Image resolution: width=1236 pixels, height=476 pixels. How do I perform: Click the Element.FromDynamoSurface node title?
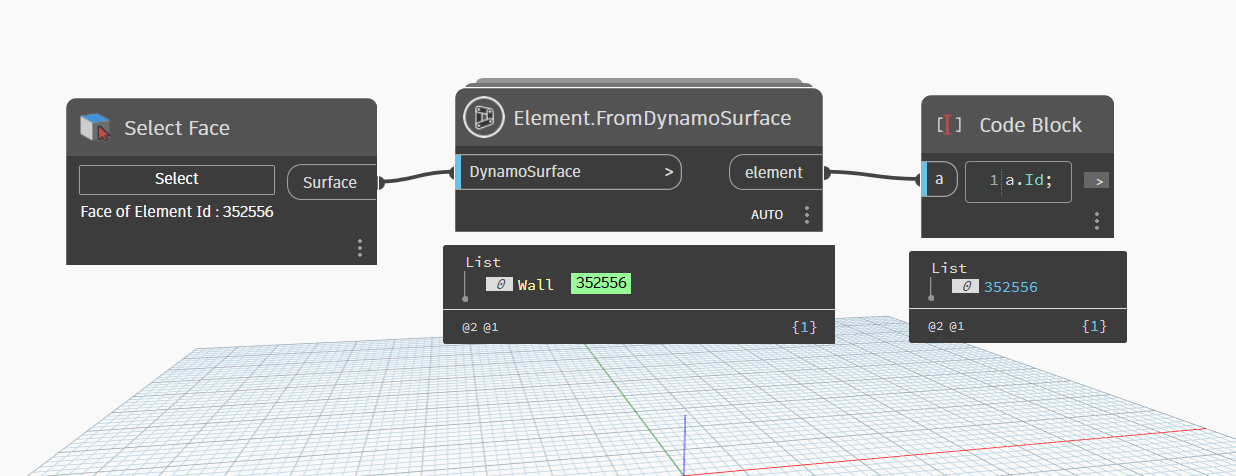point(652,118)
